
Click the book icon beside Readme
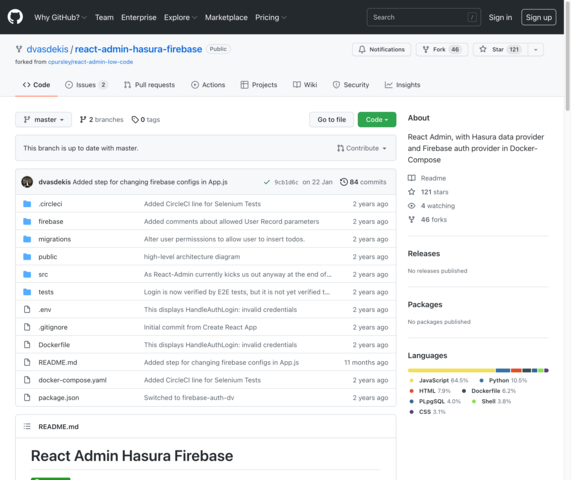(x=411, y=178)
